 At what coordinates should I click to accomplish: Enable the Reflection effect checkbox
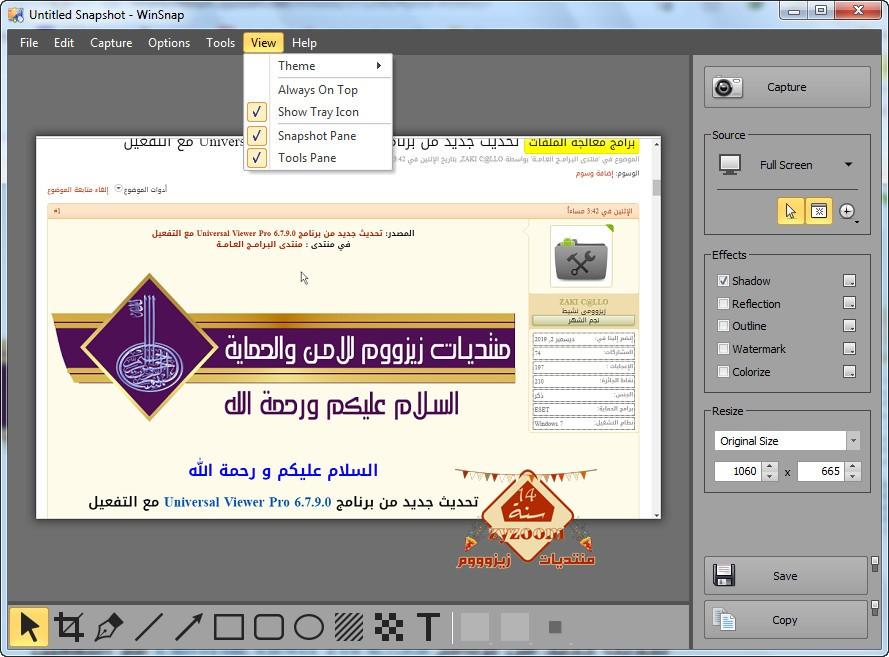tap(723, 303)
